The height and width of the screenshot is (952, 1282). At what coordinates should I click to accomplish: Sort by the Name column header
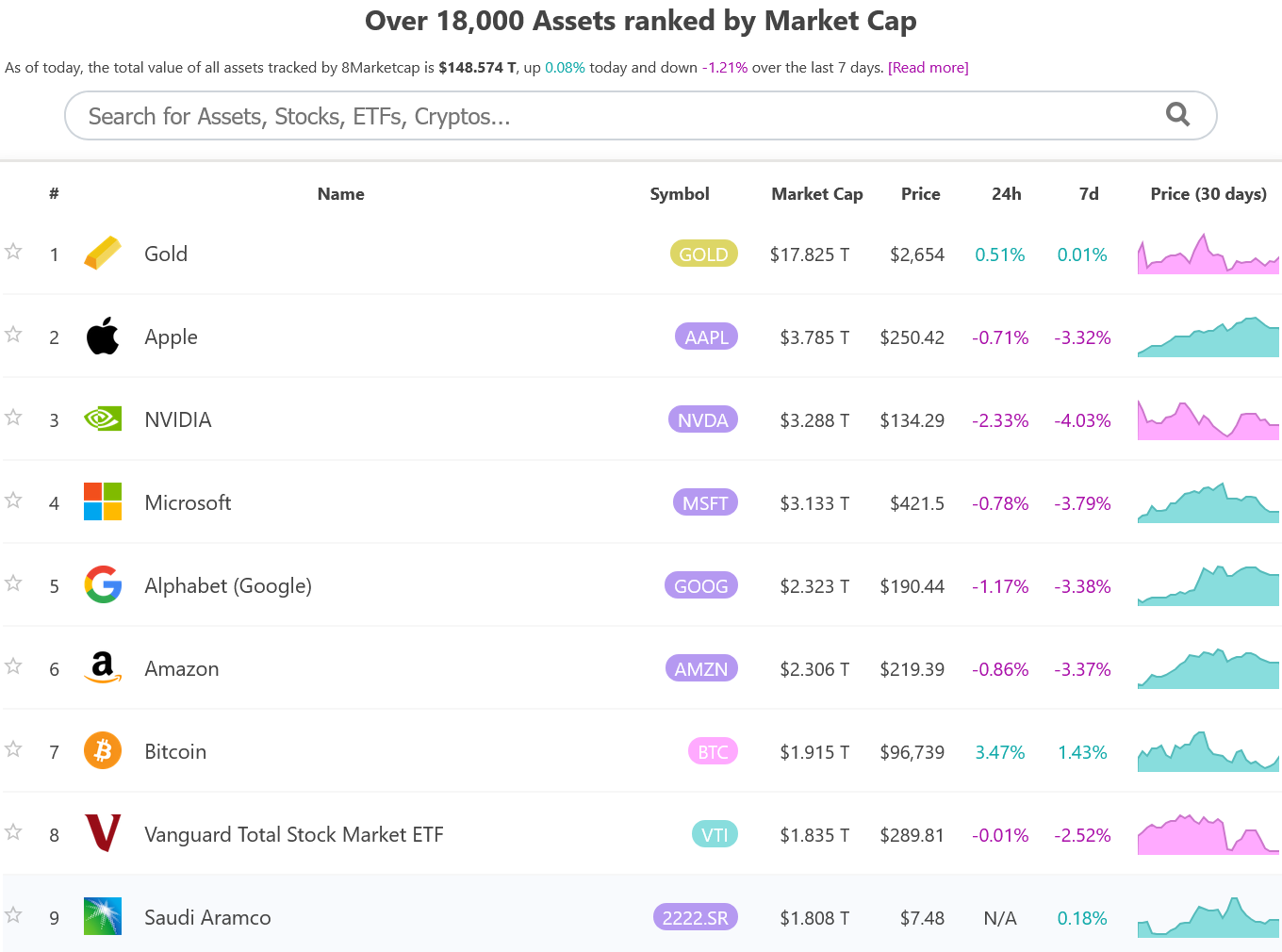340,193
